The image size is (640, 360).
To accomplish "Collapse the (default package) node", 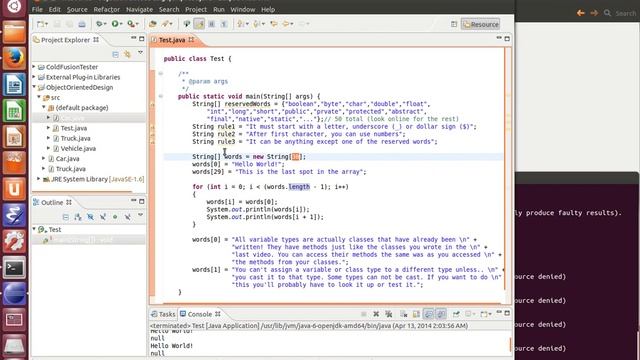I will pyautogui.click(x=44, y=107).
